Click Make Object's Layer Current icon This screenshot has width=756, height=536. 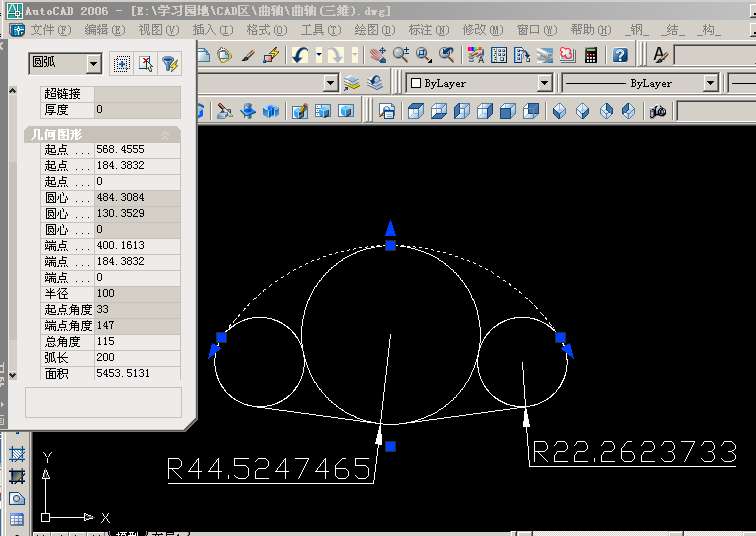352,83
